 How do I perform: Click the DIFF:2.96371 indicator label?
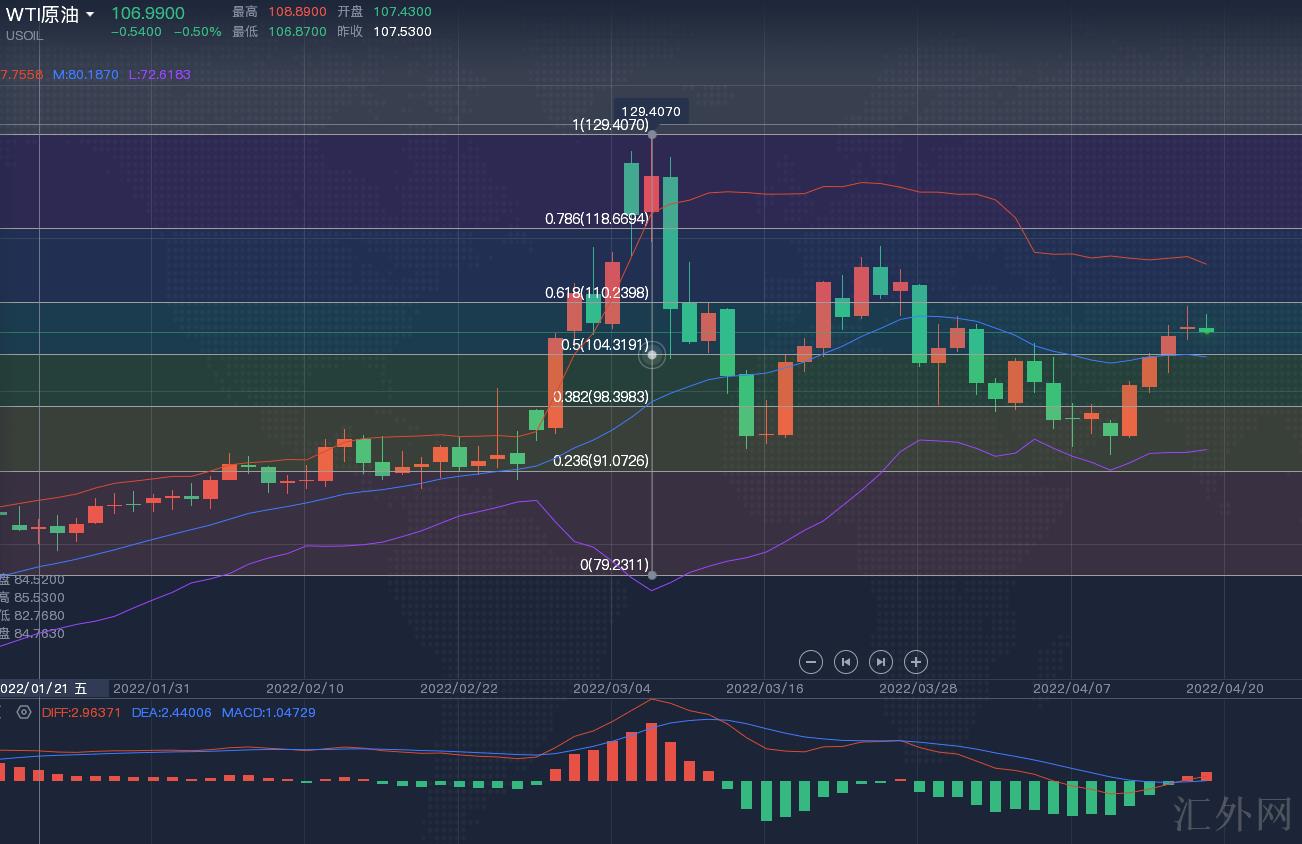81,713
